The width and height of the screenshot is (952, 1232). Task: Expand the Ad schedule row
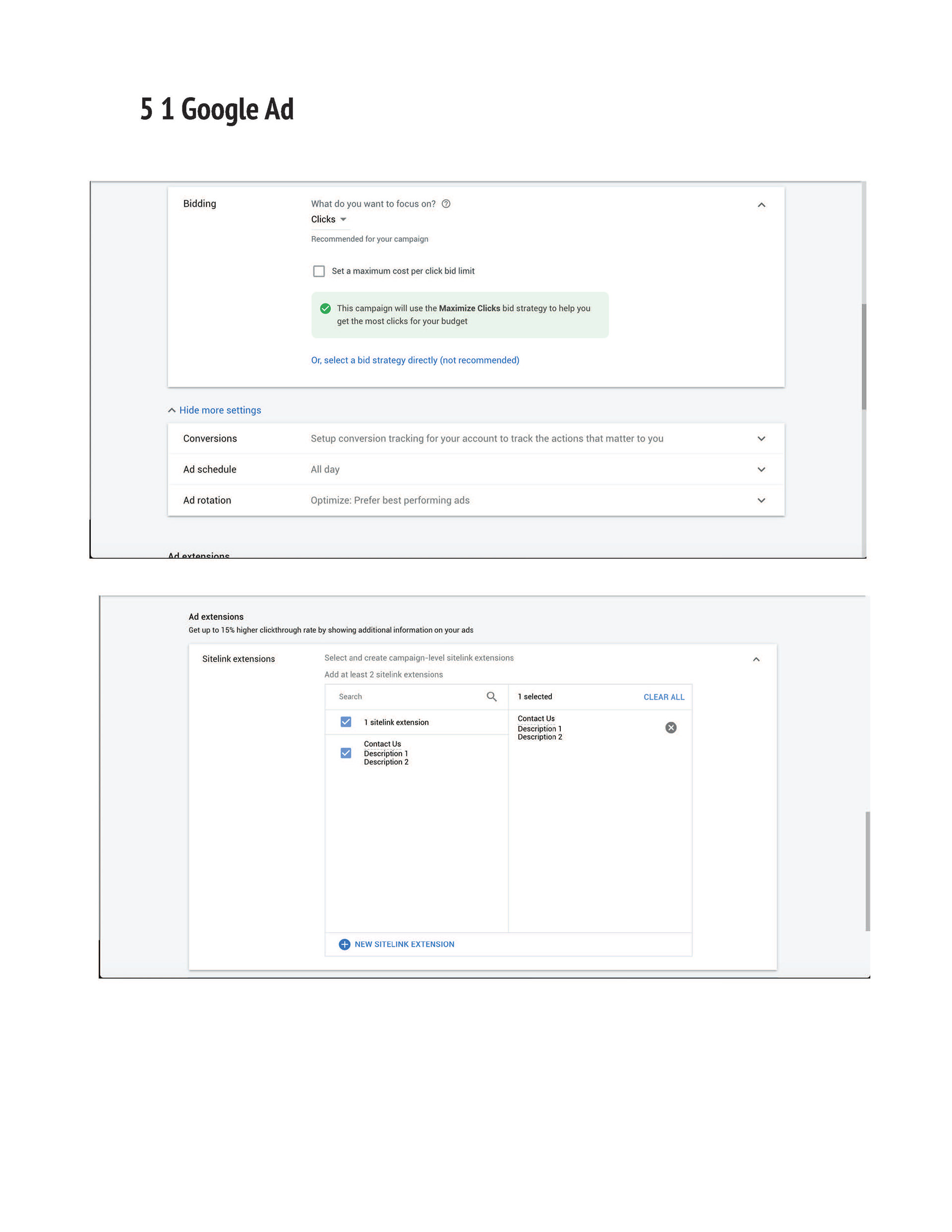[x=761, y=469]
